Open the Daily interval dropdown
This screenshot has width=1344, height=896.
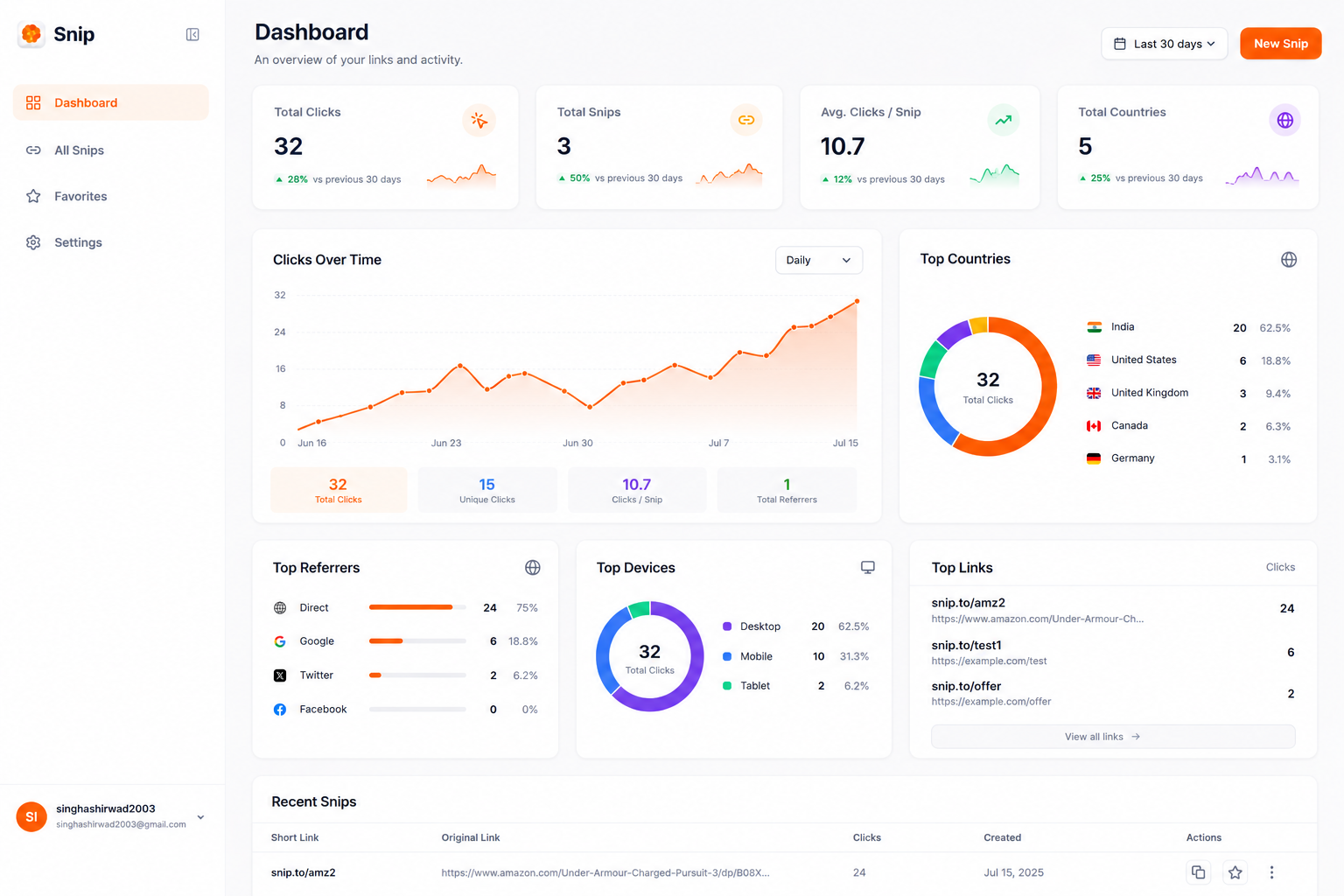click(x=819, y=260)
